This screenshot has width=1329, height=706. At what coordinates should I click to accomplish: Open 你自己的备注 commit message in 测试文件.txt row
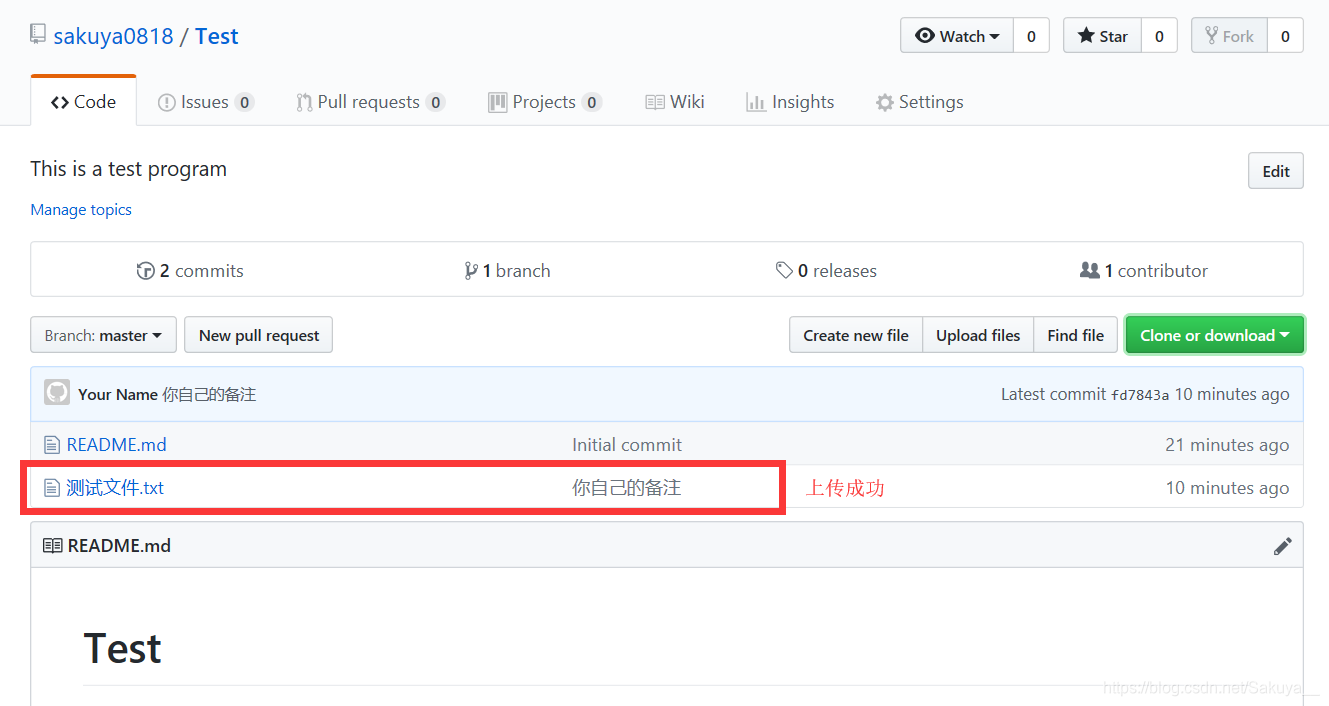tap(626, 488)
